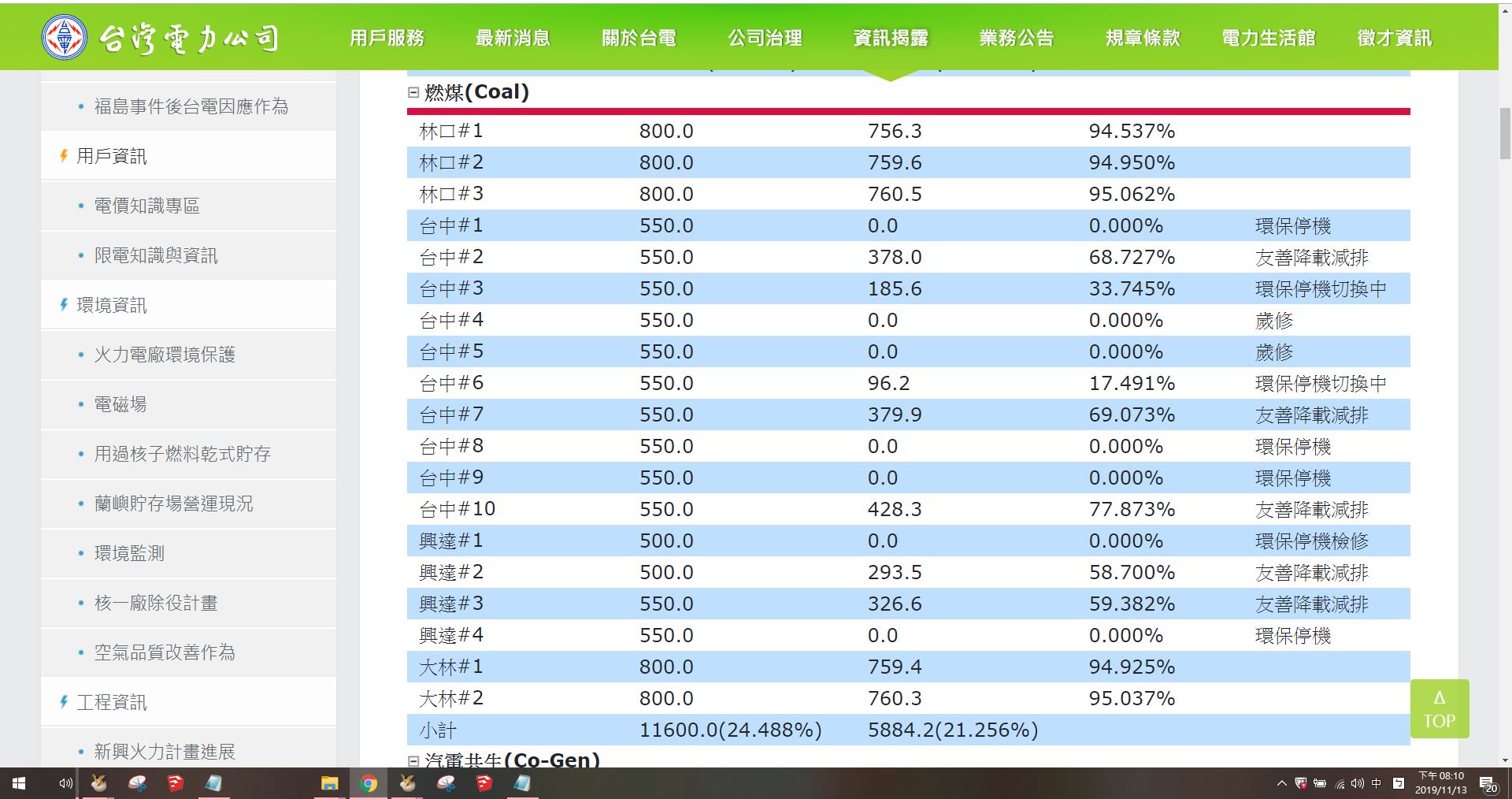Click the page vertical scrollbar thumb

click(1505, 134)
